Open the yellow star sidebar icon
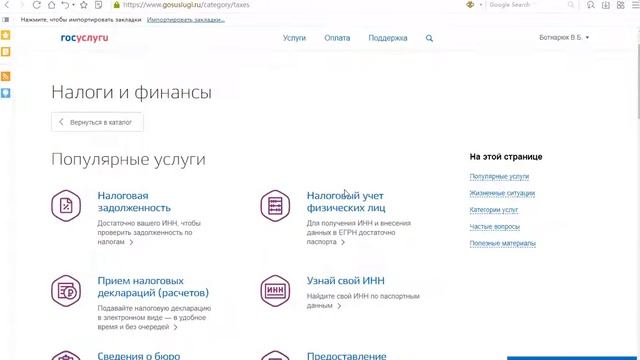This screenshot has width=640, height=360. [6, 35]
